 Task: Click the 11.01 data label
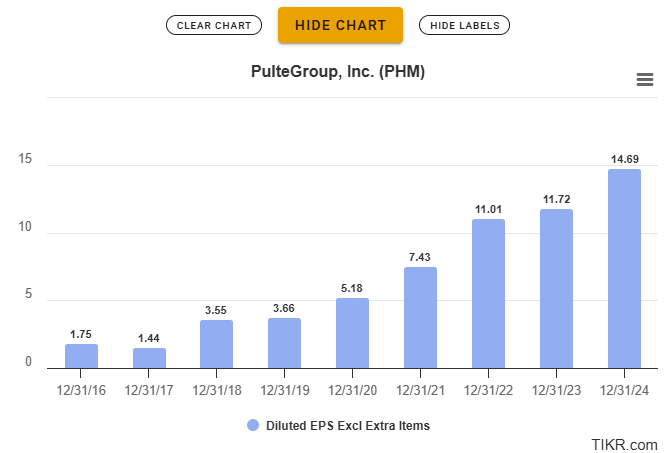[x=489, y=209]
